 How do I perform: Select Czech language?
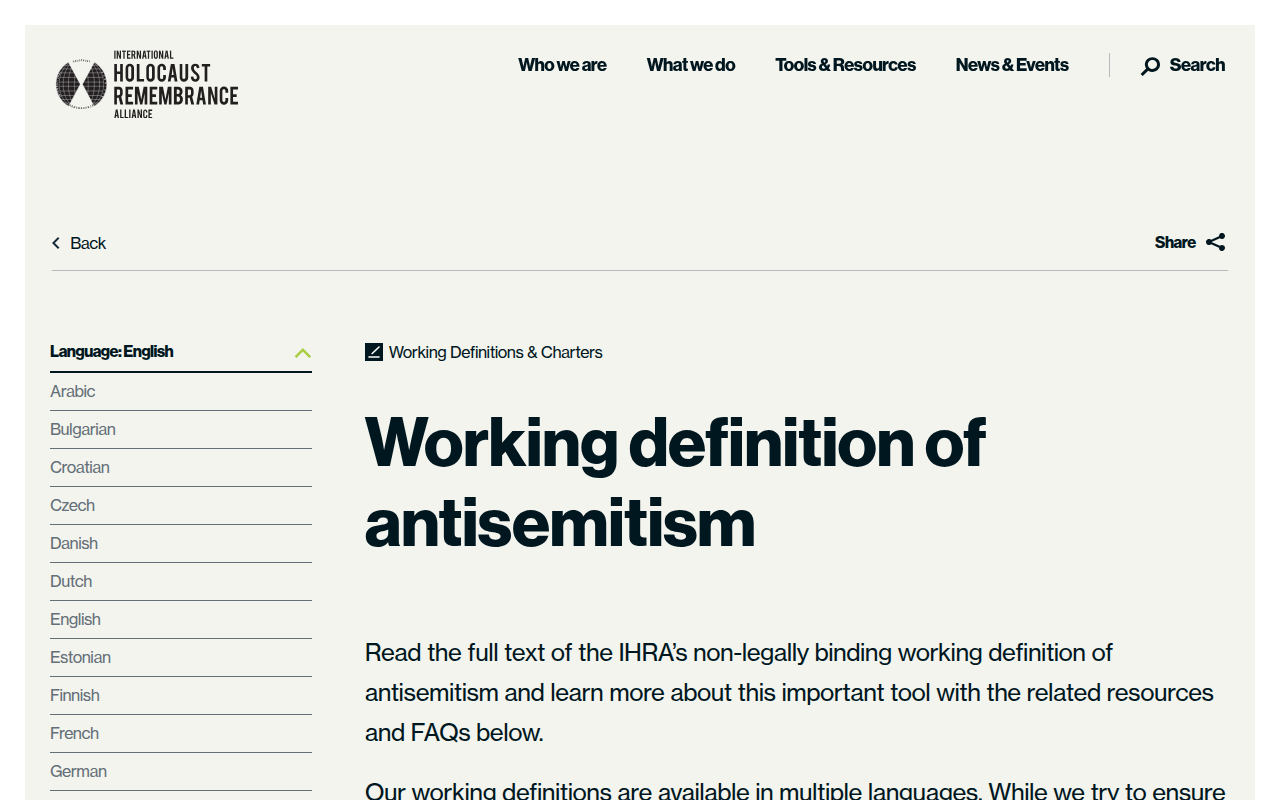(x=181, y=506)
